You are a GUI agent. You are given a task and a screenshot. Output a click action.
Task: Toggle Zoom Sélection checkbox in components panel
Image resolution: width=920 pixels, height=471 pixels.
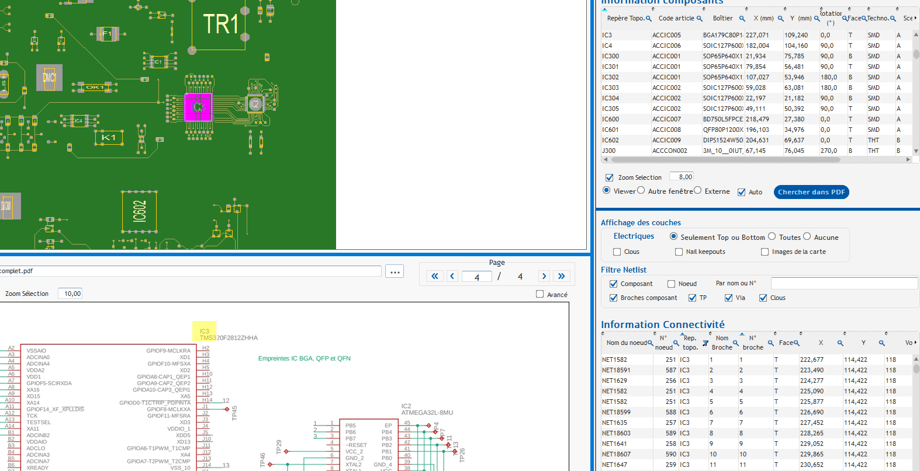[609, 177]
